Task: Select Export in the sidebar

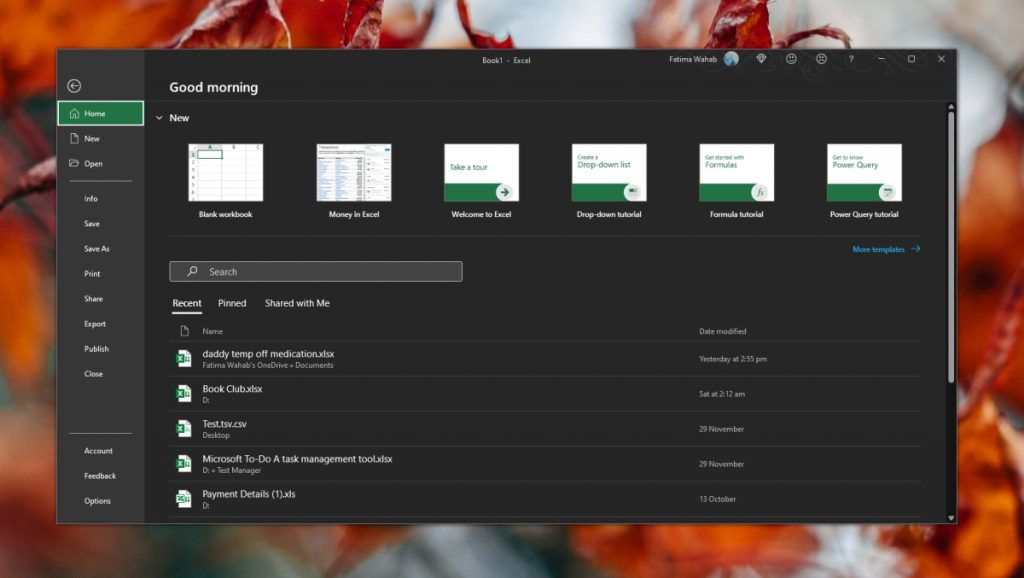Action: (94, 323)
